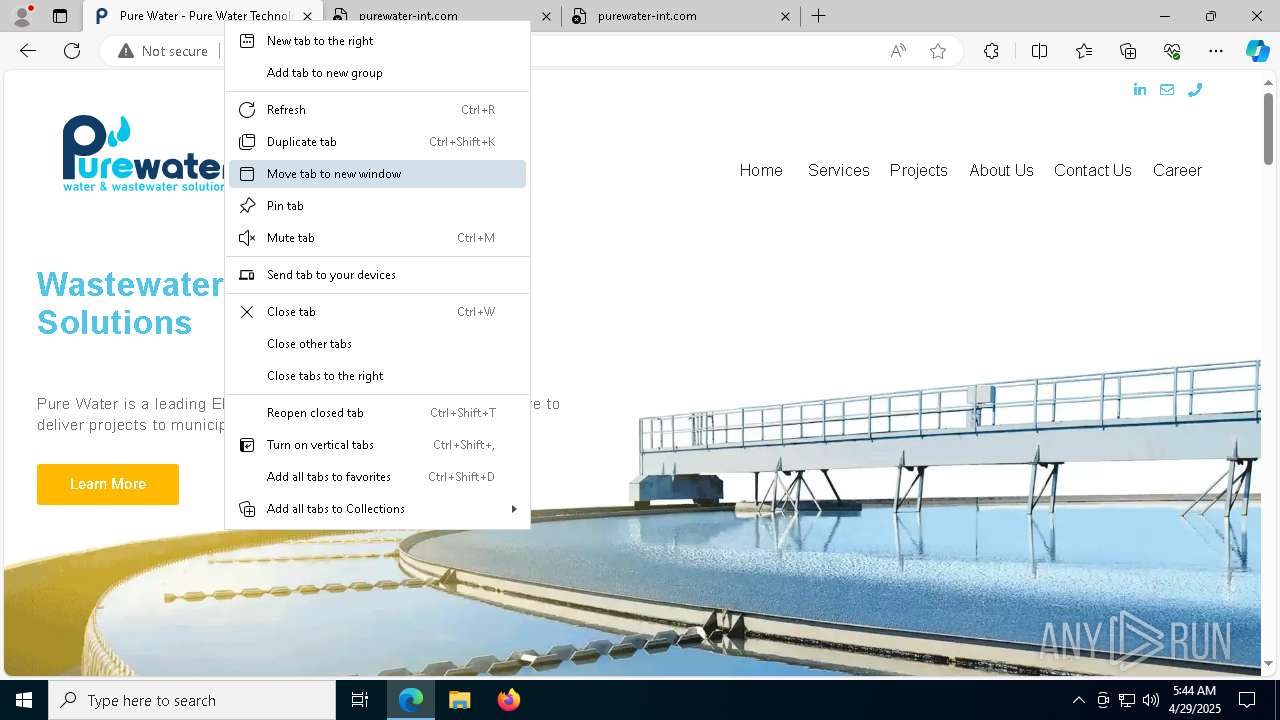Screen dimensions: 1280x720
Task: Select Add all tabs to favorites
Action: click(377, 477)
